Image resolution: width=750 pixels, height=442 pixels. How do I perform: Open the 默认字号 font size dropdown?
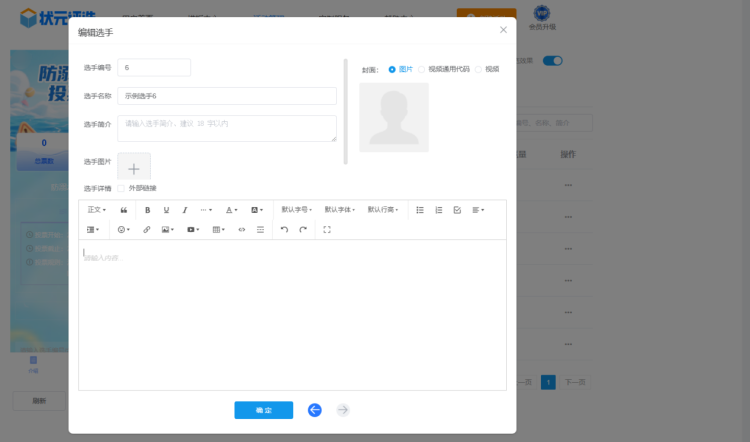coord(296,210)
